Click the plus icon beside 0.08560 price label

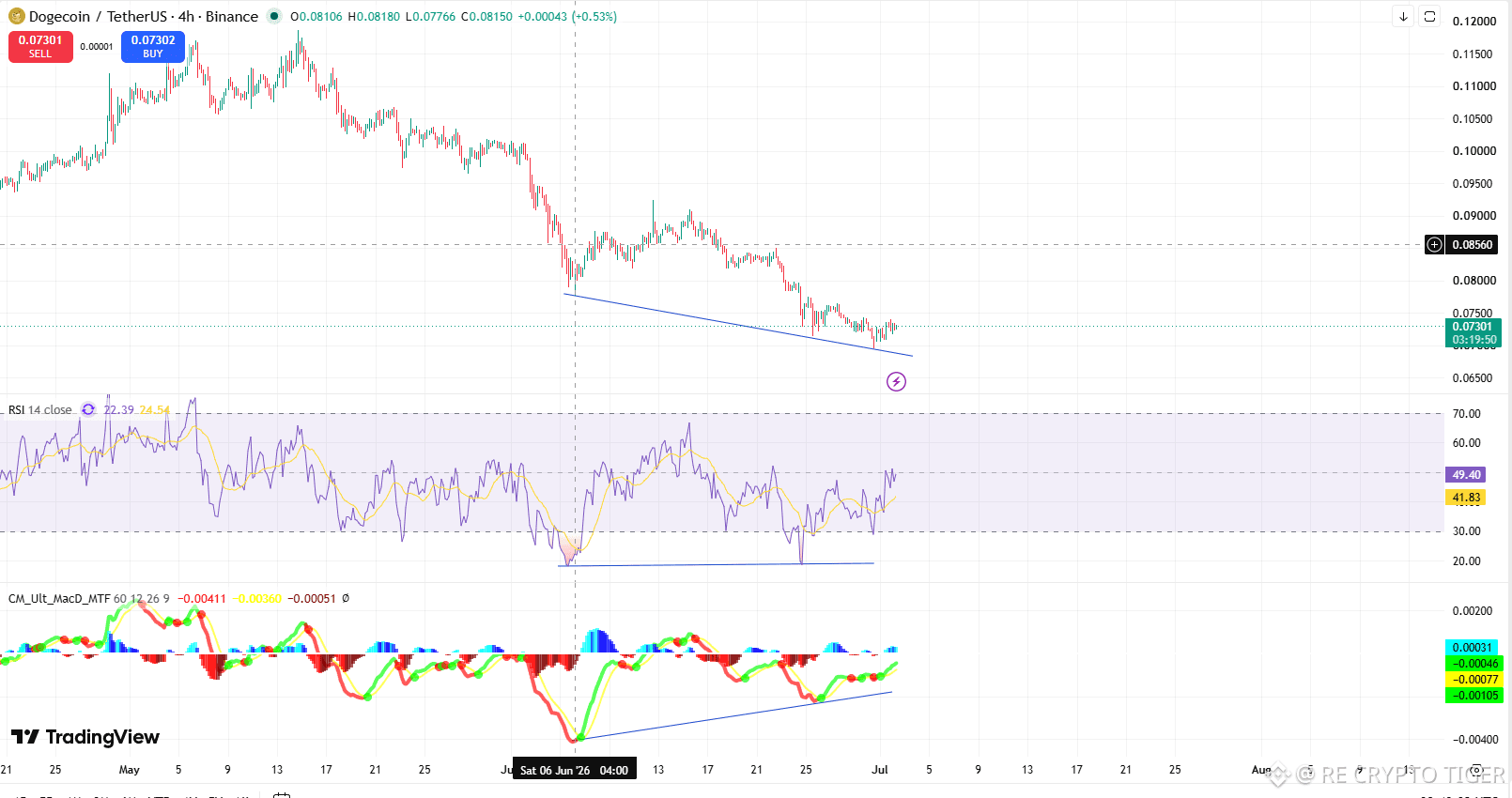click(x=1434, y=245)
